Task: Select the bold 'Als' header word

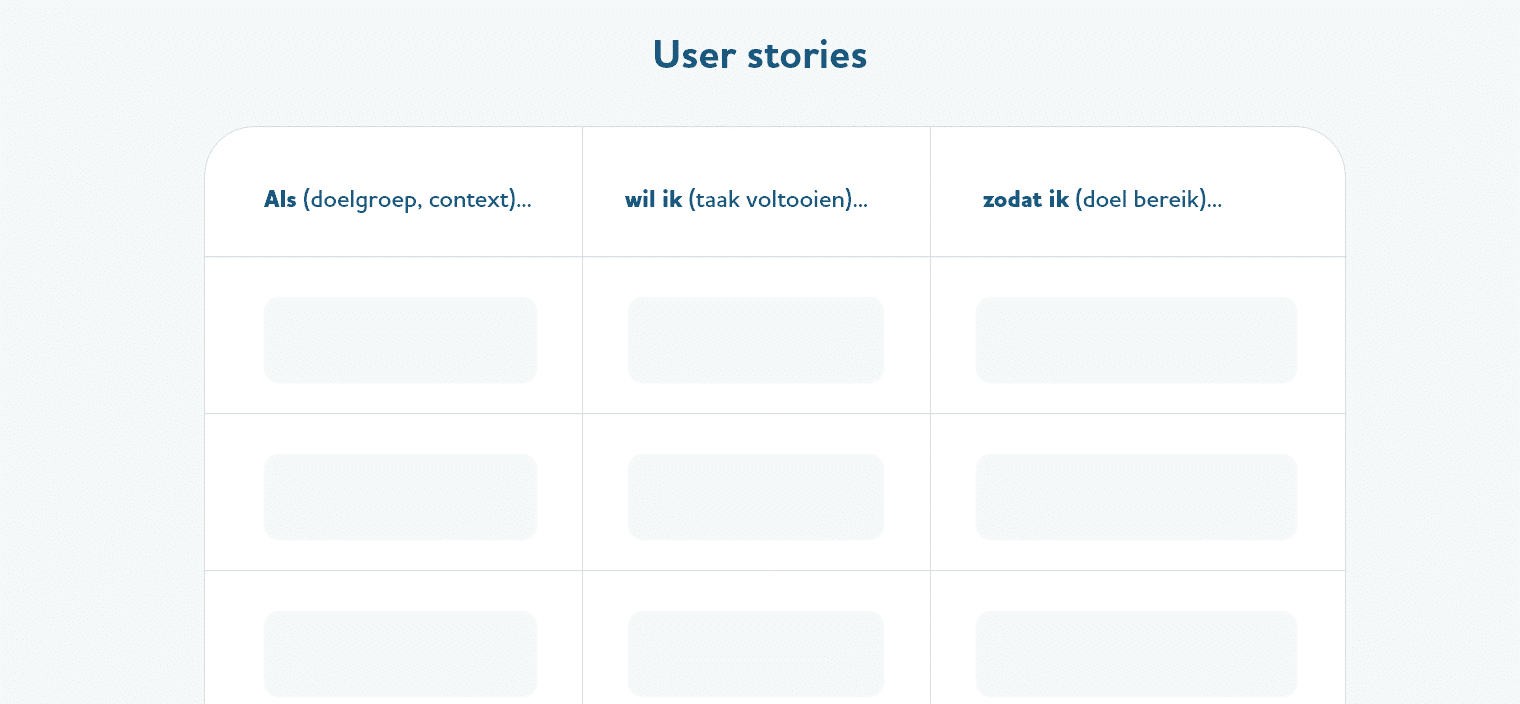Action: (280, 200)
